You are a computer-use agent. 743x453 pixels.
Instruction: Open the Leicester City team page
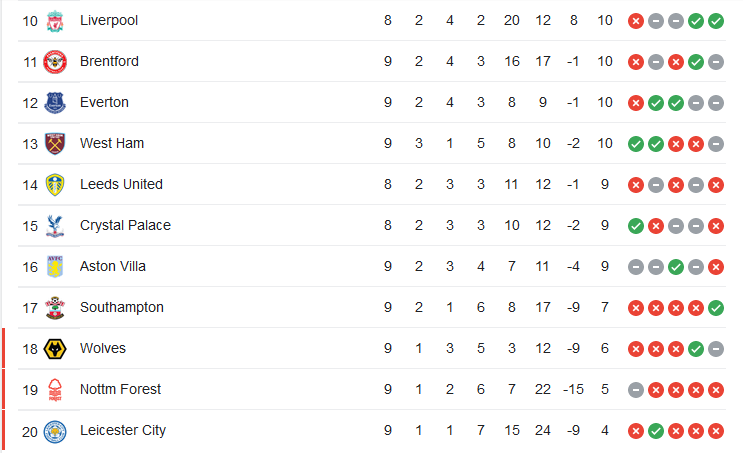[123, 430]
